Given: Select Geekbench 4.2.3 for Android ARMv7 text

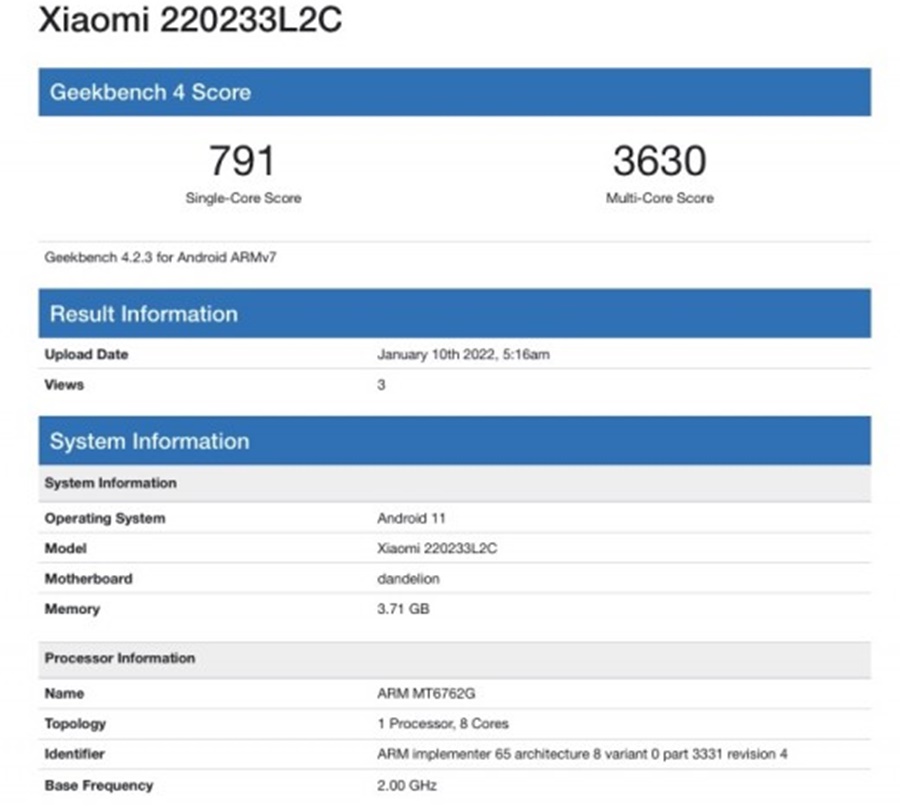Looking at the screenshot, I should tap(161, 257).
